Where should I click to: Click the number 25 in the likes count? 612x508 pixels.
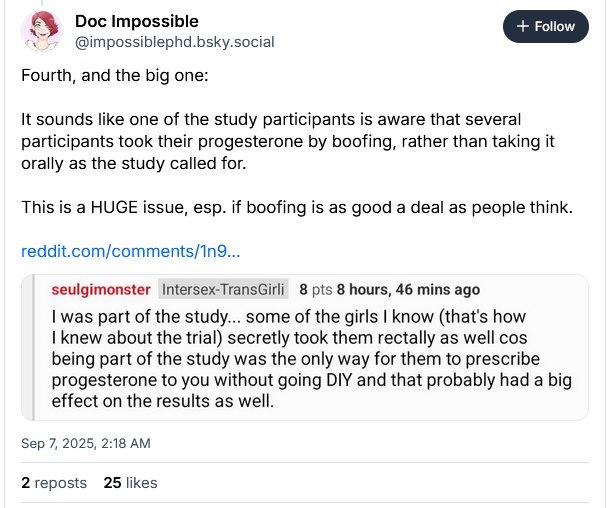click(112, 483)
